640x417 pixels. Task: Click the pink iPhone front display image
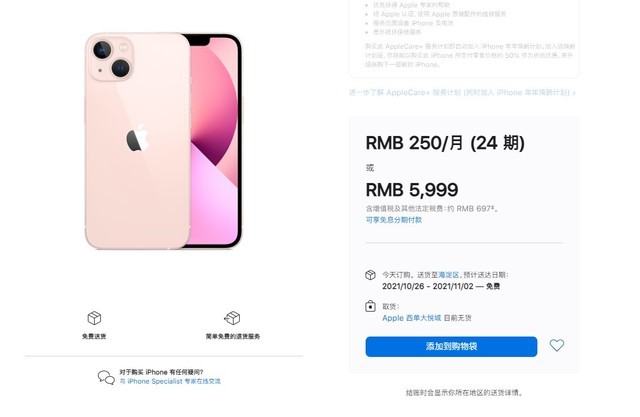click(x=214, y=141)
